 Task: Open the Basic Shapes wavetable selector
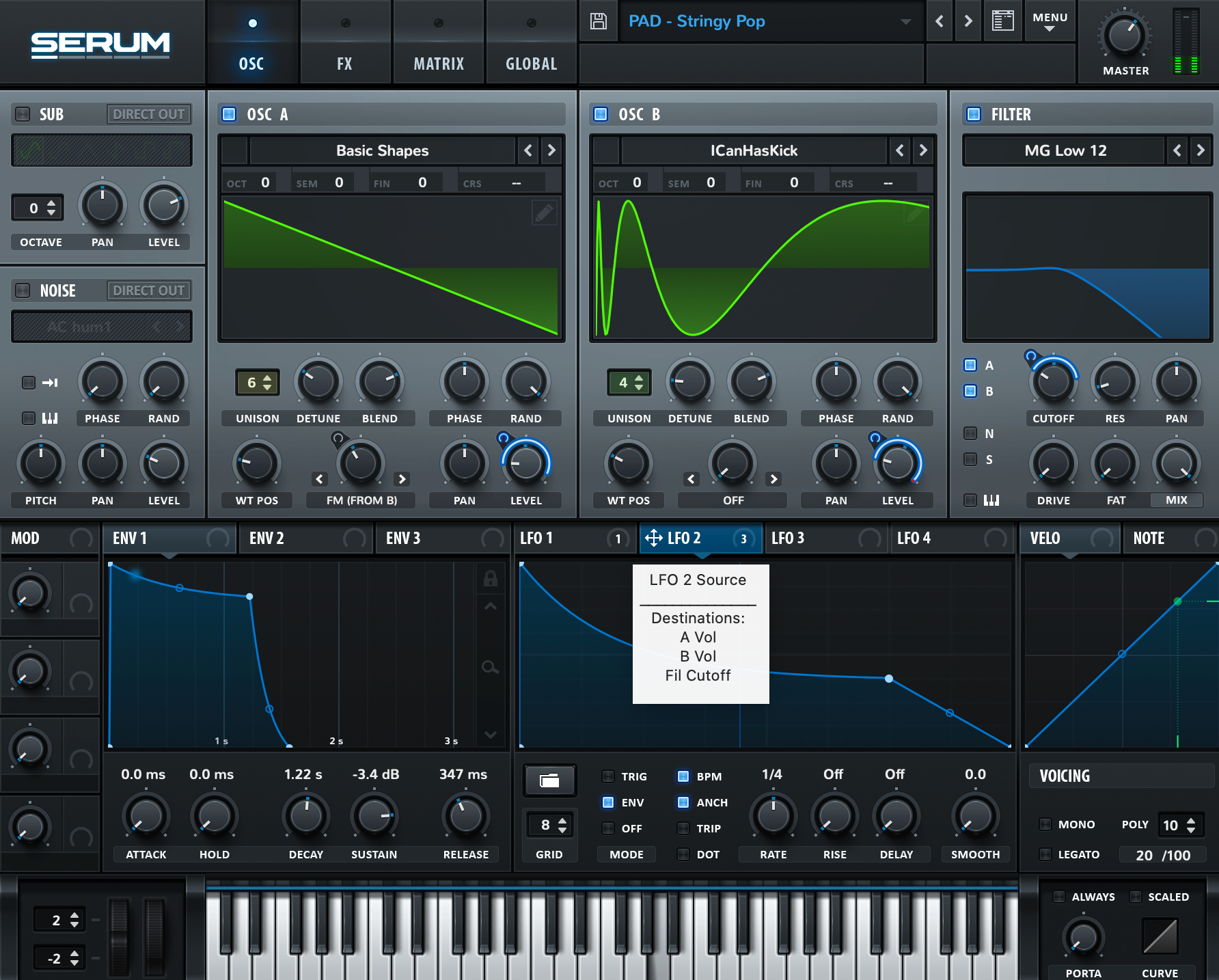382,150
